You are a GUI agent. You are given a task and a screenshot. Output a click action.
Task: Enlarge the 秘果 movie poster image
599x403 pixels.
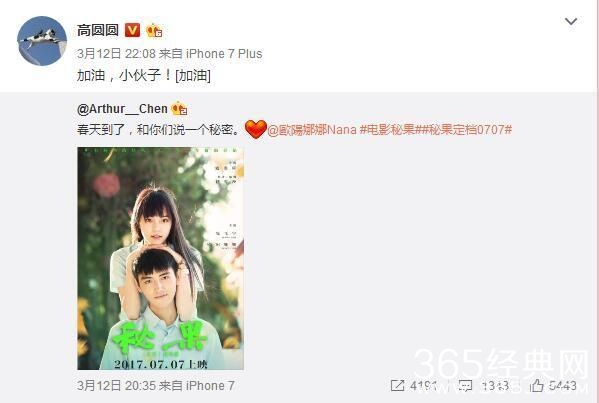coord(160,258)
